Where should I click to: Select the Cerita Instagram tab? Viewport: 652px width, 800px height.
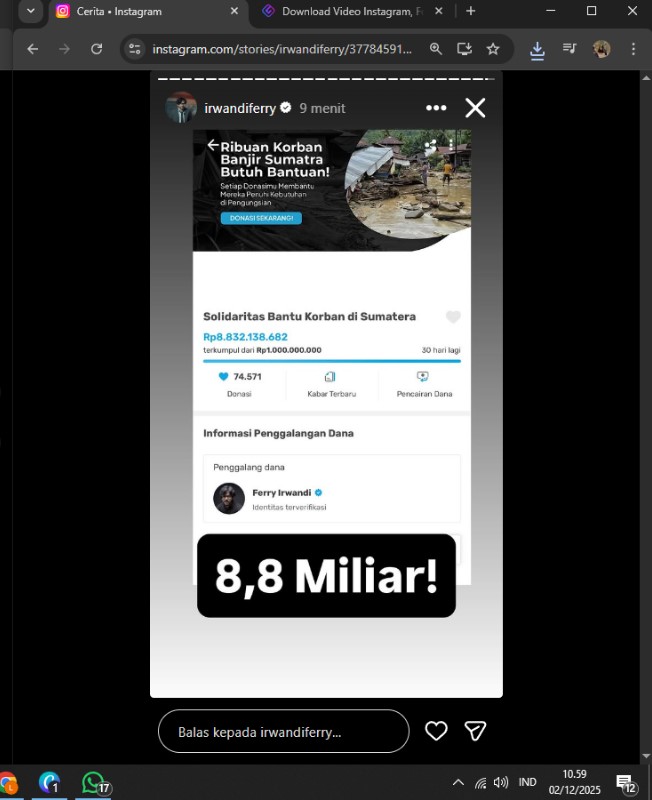click(x=147, y=11)
